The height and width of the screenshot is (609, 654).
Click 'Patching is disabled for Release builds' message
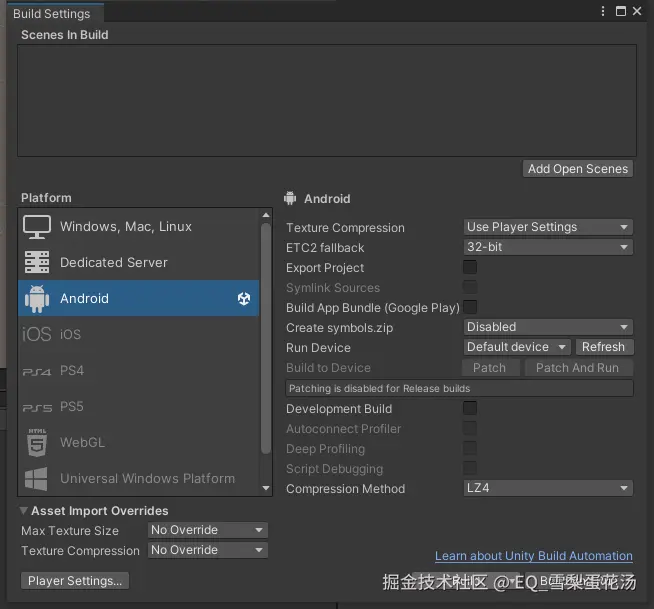(459, 388)
